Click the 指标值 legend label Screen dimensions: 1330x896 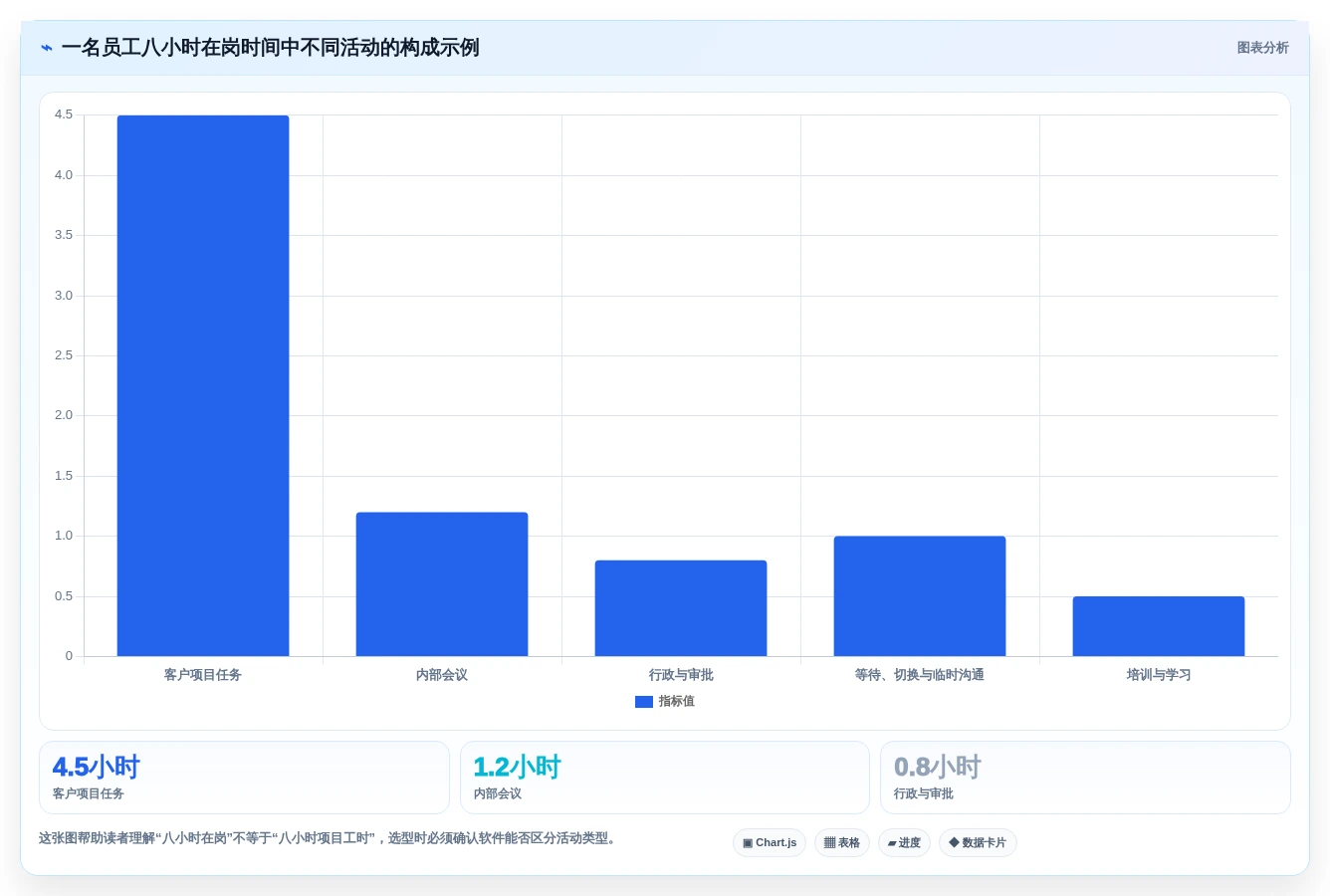pyautogui.click(x=677, y=702)
